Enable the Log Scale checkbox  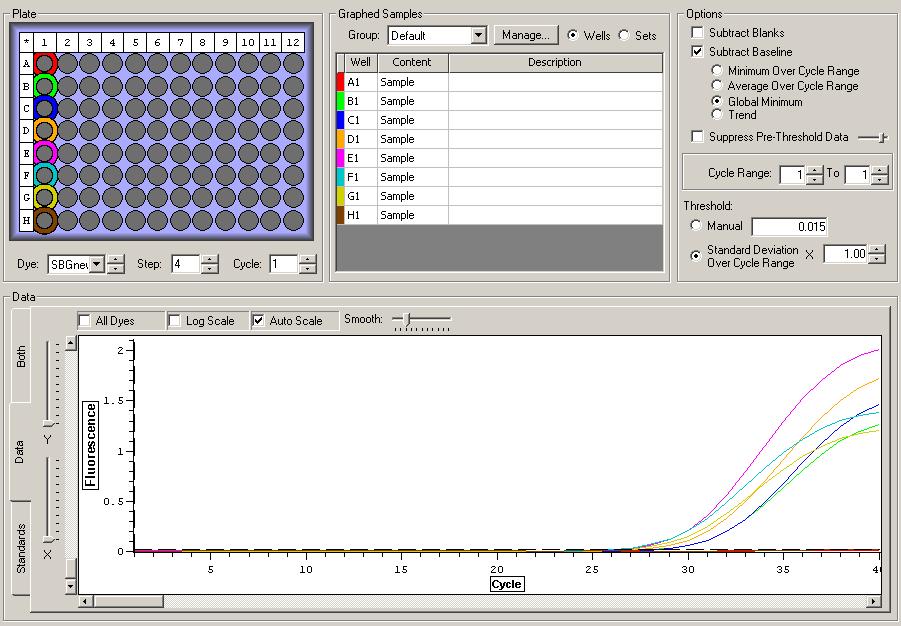(x=175, y=321)
